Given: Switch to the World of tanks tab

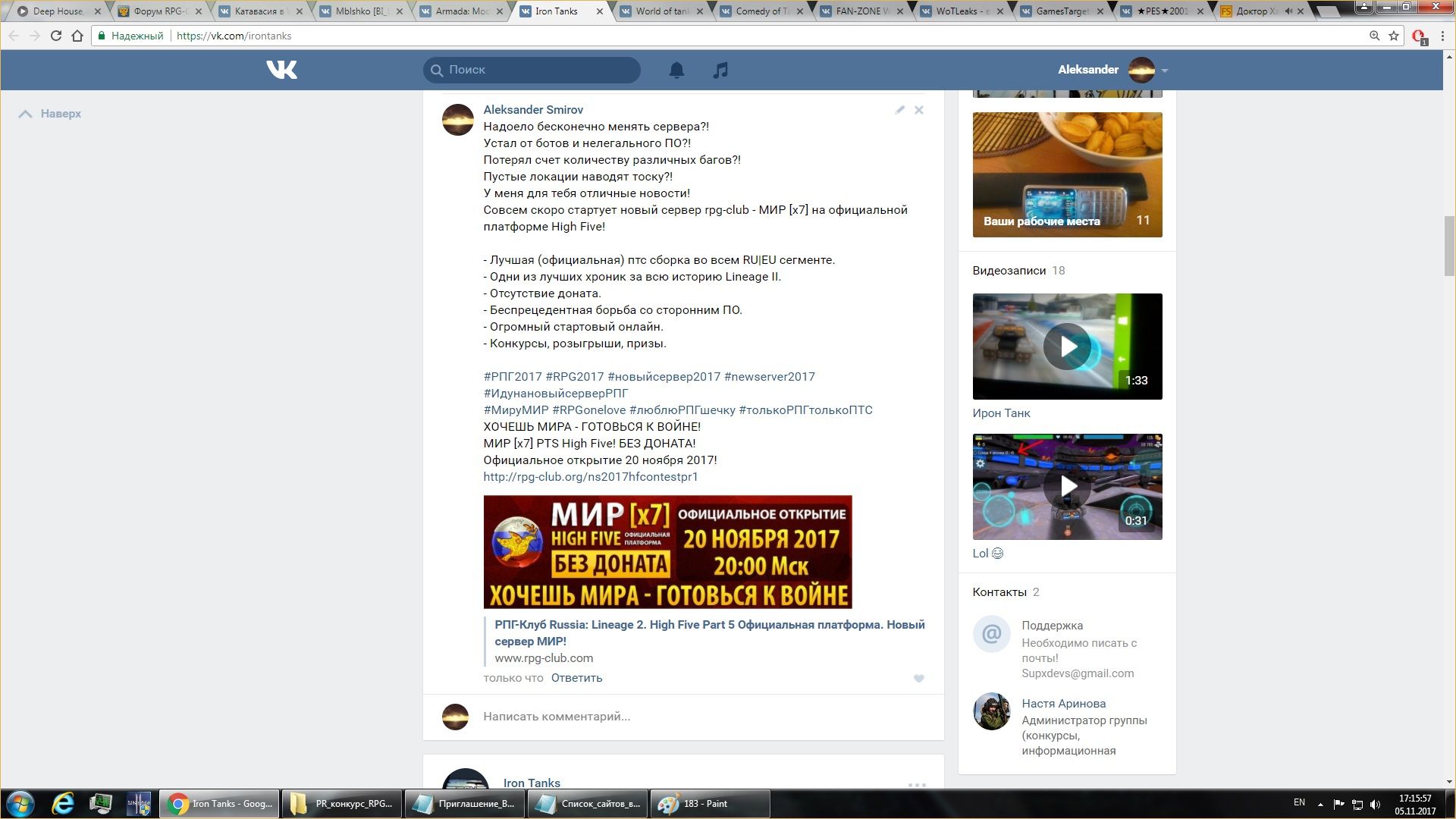Looking at the screenshot, I should 658,11.
